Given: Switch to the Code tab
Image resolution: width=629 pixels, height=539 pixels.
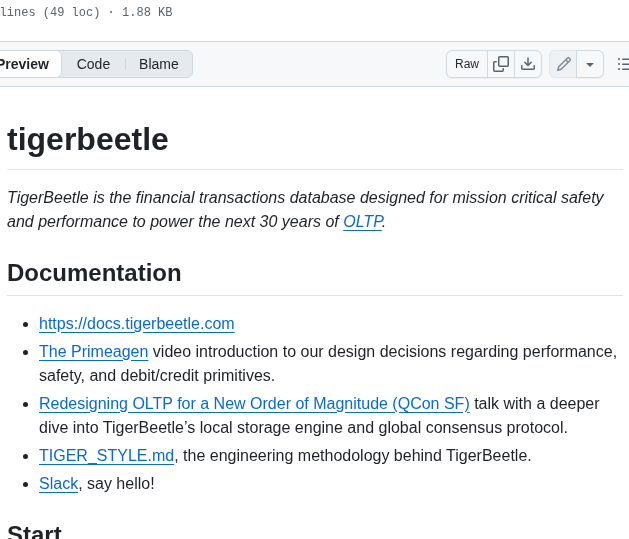Looking at the screenshot, I should pyautogui.click(x=93, y=64).
